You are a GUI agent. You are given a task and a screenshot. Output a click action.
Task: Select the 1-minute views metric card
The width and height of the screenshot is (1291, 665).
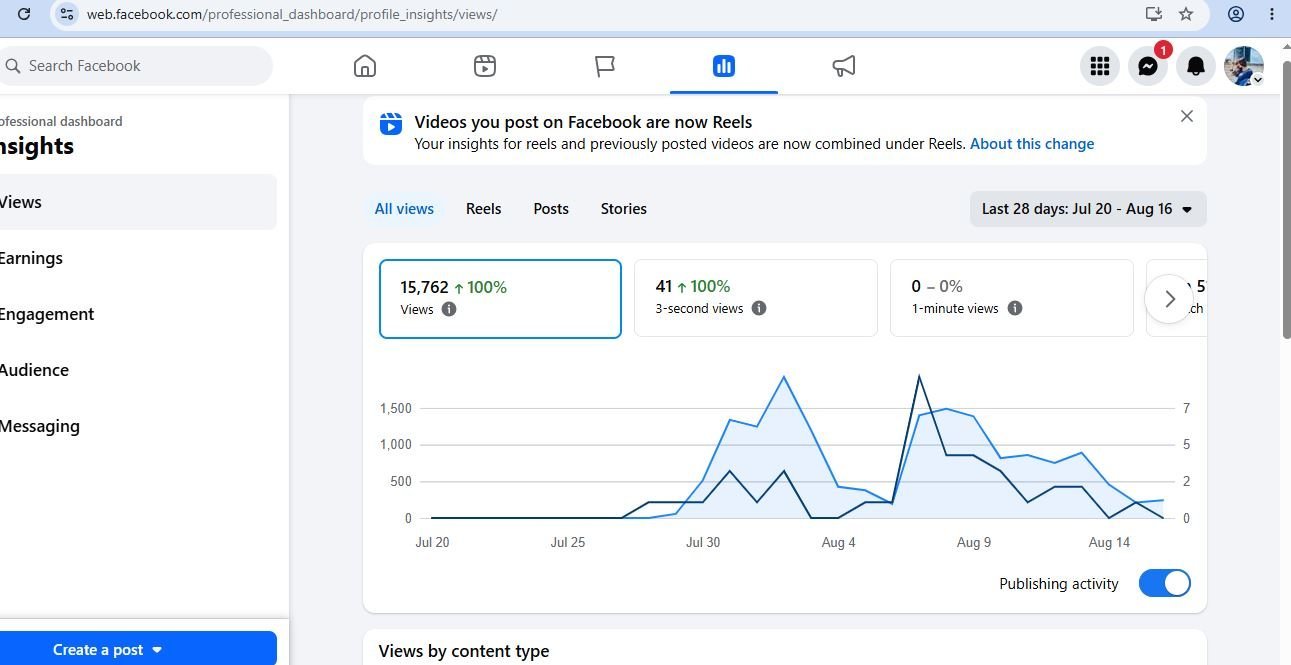pyautogui.click(x=1012, y=298)
